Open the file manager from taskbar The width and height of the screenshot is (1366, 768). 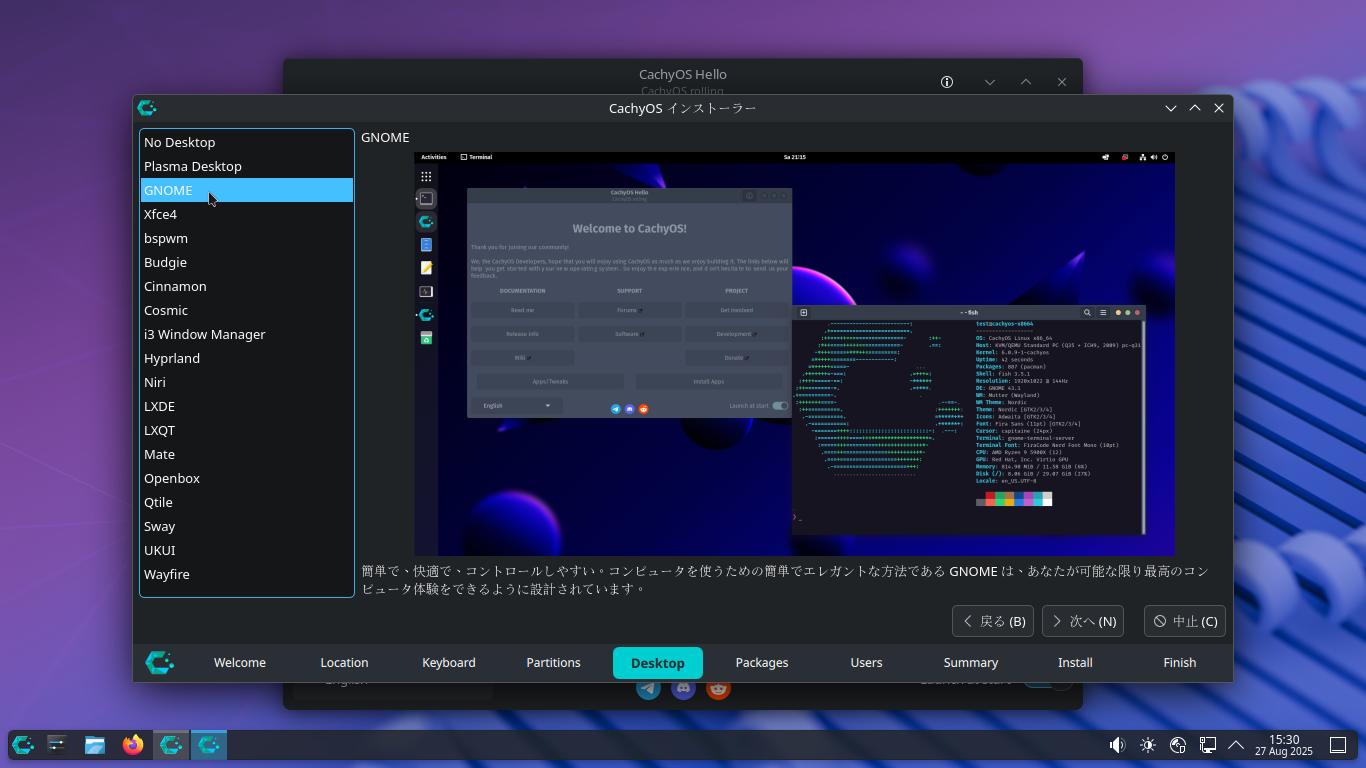[x=95, y=745]
